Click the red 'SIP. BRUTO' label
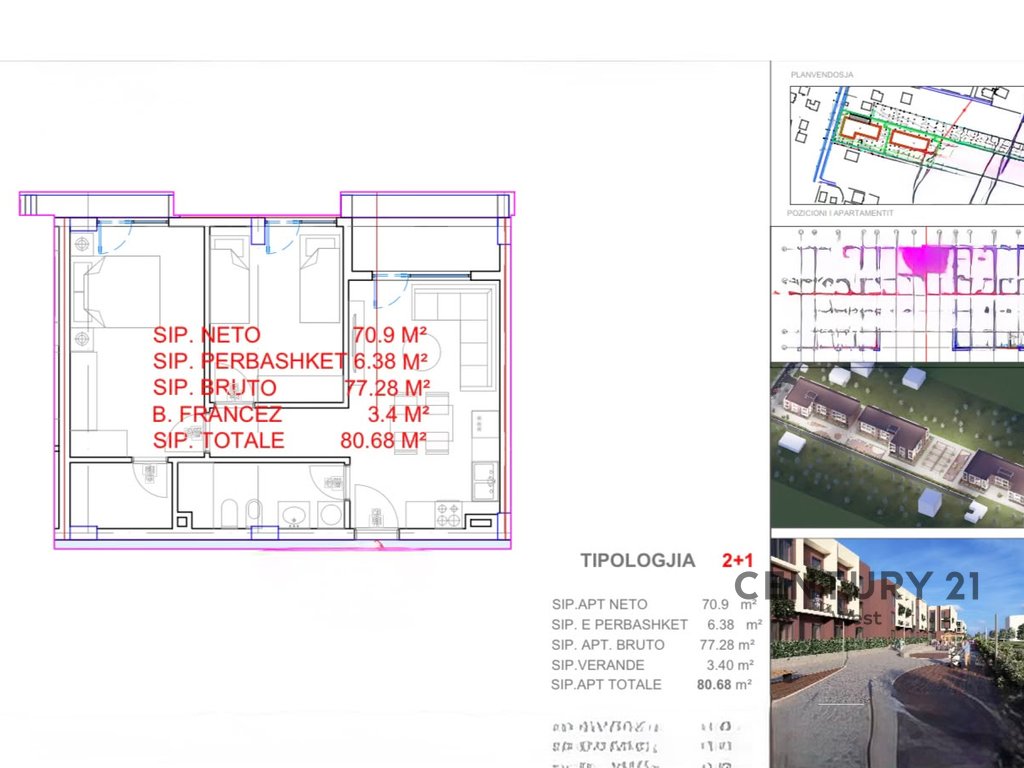 pyautogui.click(x=215, y=387)
